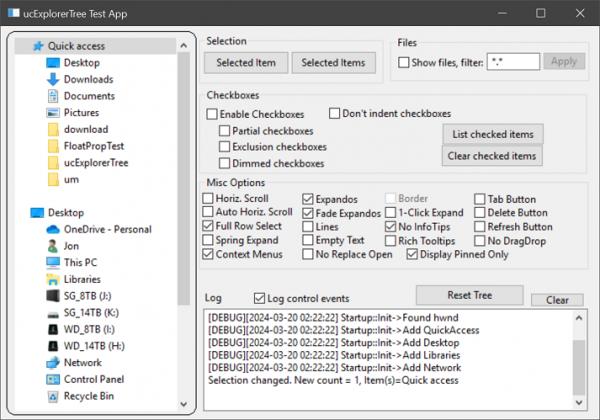Tick Enable Checkboxes
Image resolution: width=600 pixels, height=420 pixels.
[x=212, y=114]
